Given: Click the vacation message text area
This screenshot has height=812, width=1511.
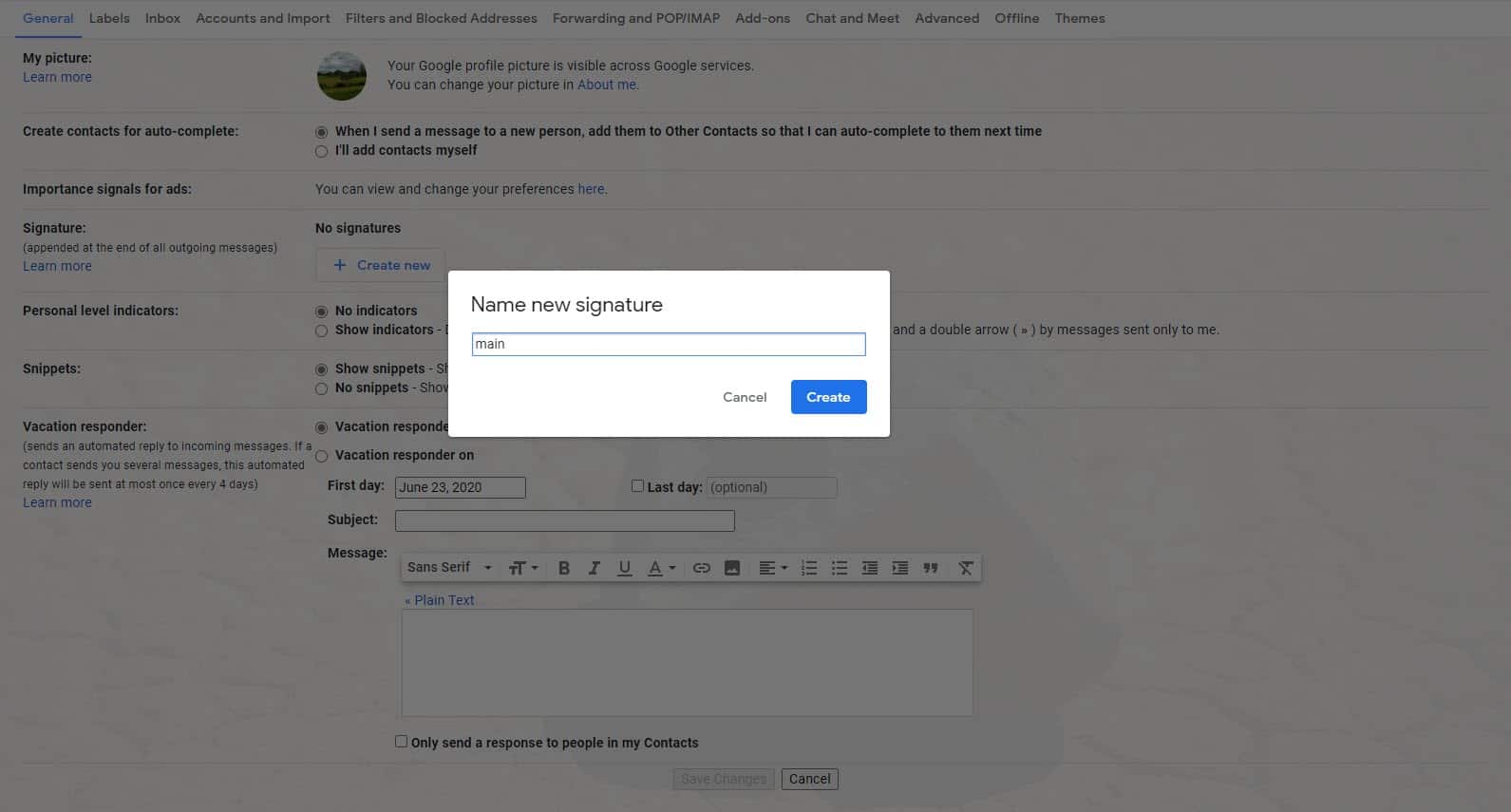Looking at the screenshot, I should point(687,662).
